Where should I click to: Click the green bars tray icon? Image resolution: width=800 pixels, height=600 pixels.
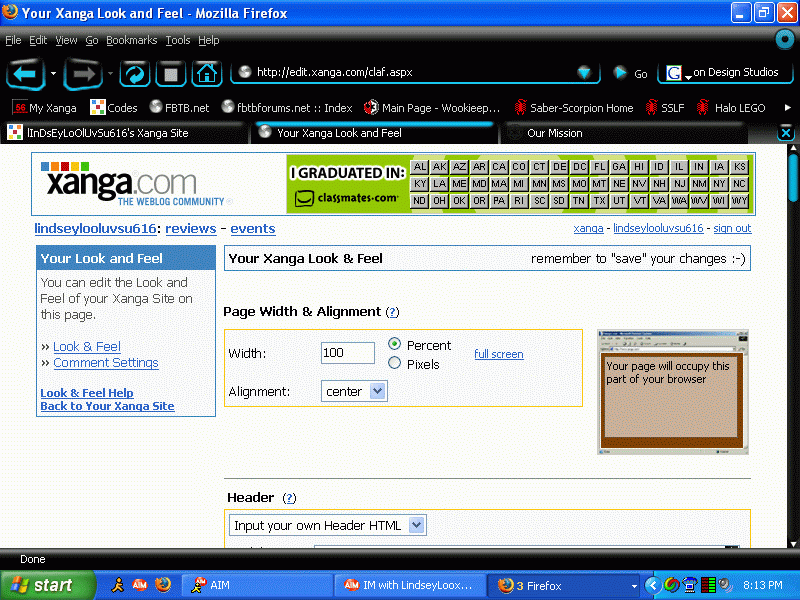pos(708,585)
